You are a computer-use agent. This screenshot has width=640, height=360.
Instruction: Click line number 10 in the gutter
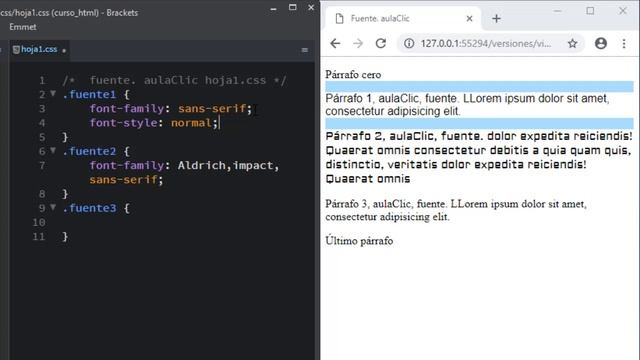tap(39, 222)
